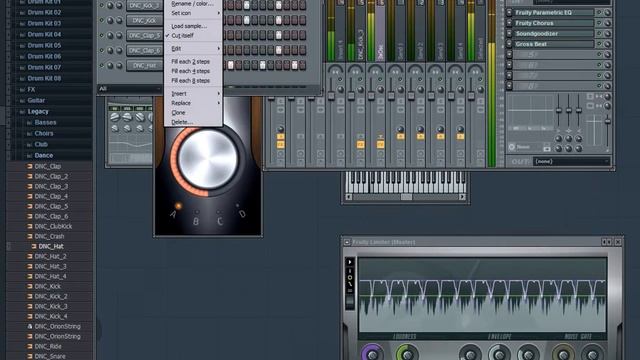Click the mix level knob for Gross Beat

pyautogui.click(x=607, y=44)
